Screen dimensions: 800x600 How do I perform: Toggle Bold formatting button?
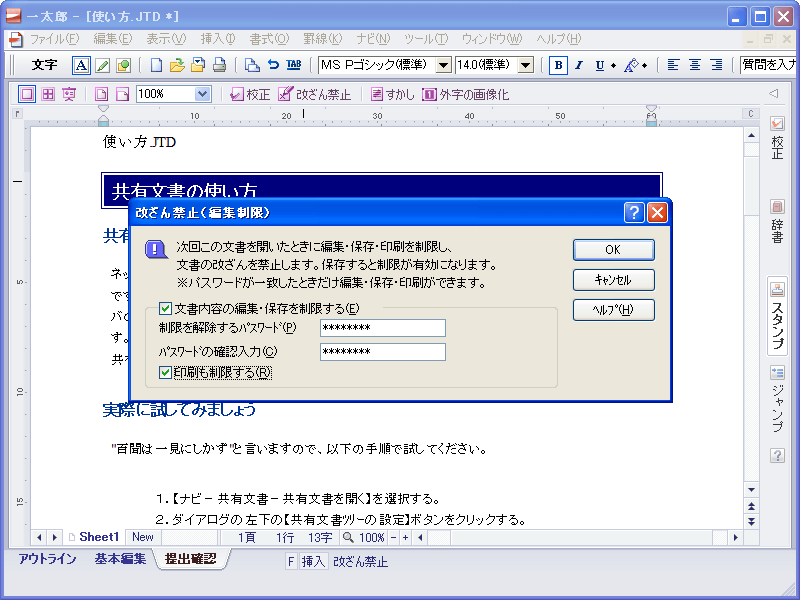pyautogui.click(x=558, y=65)
